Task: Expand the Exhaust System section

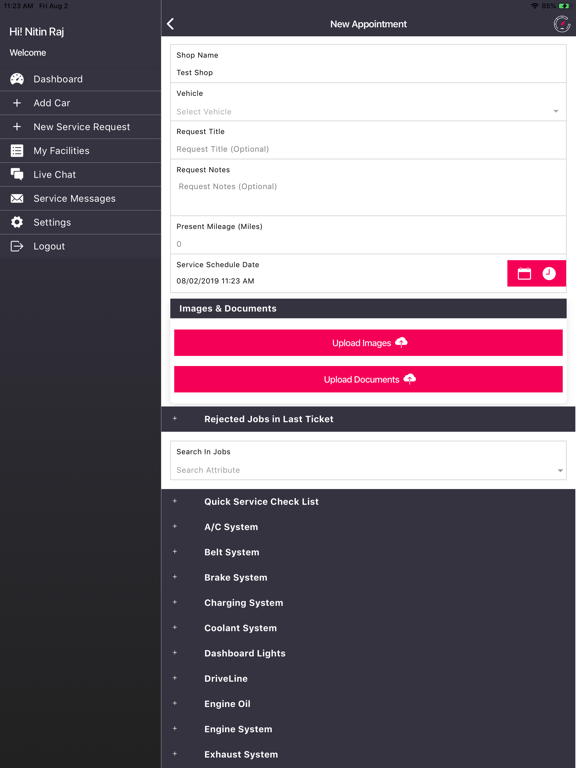Action: [368, 754]
